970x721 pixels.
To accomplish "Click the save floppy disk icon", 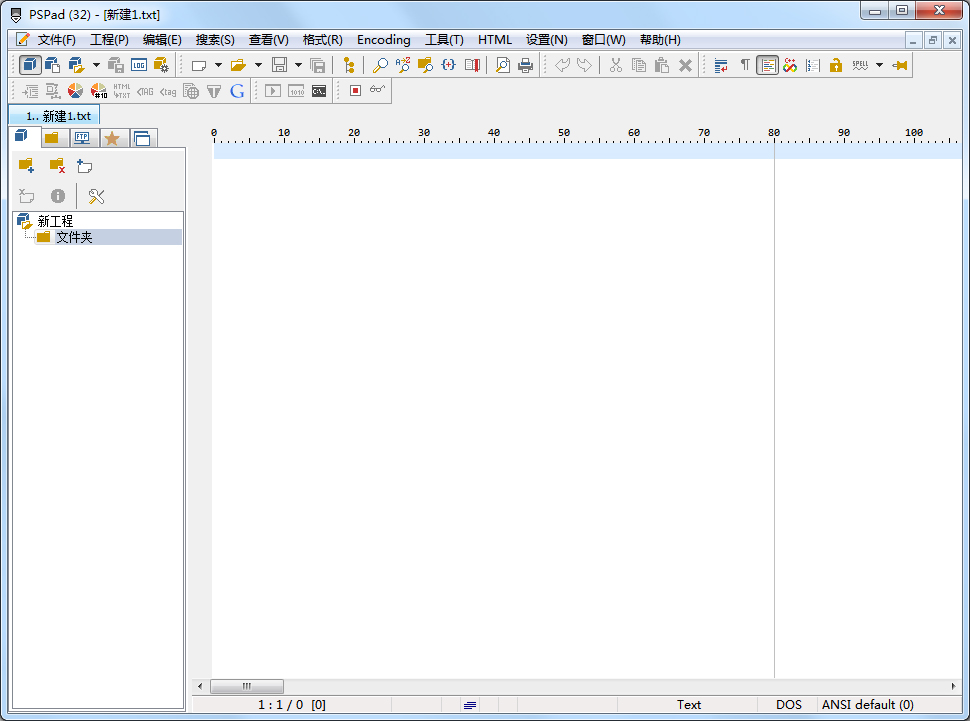I will tap(280, 65).
